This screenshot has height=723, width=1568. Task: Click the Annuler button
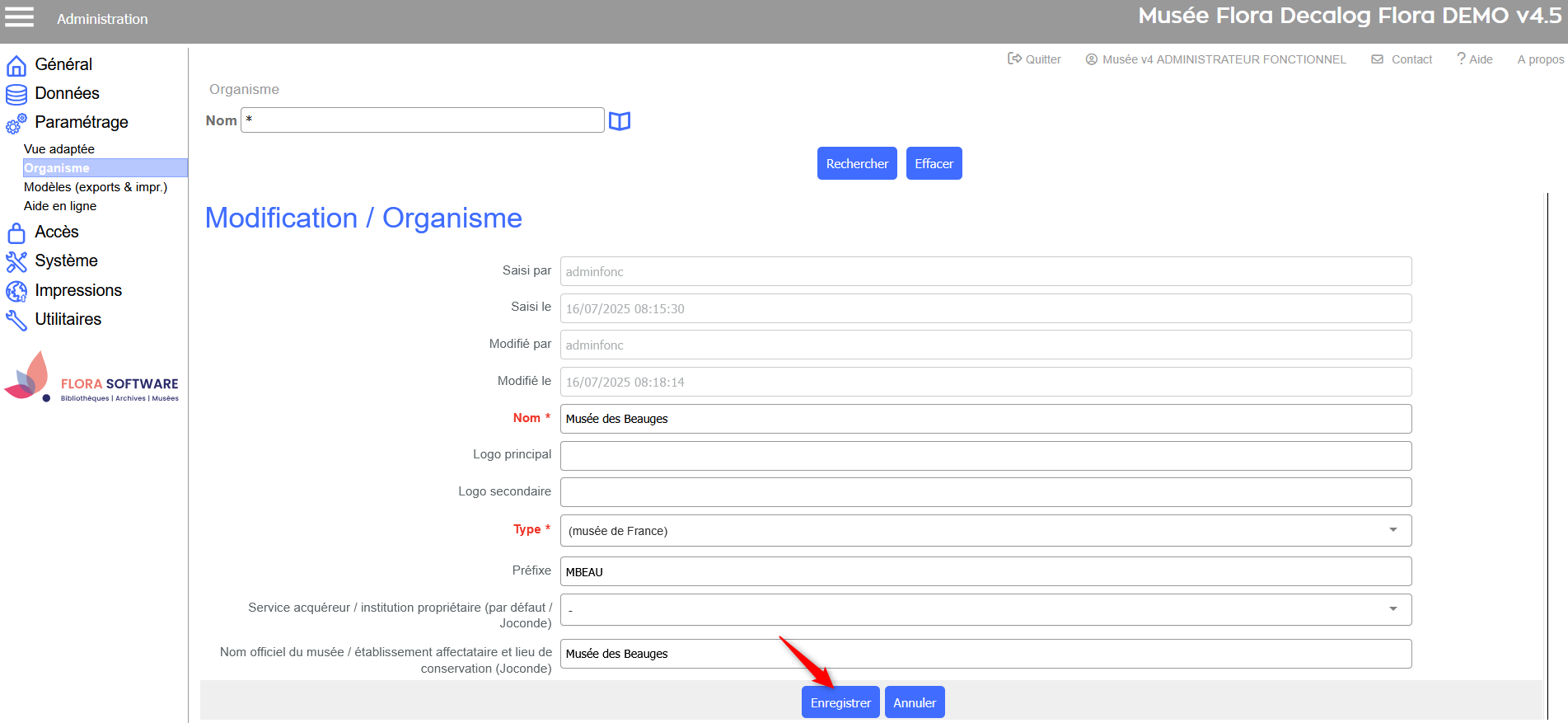tap(915, 702)
